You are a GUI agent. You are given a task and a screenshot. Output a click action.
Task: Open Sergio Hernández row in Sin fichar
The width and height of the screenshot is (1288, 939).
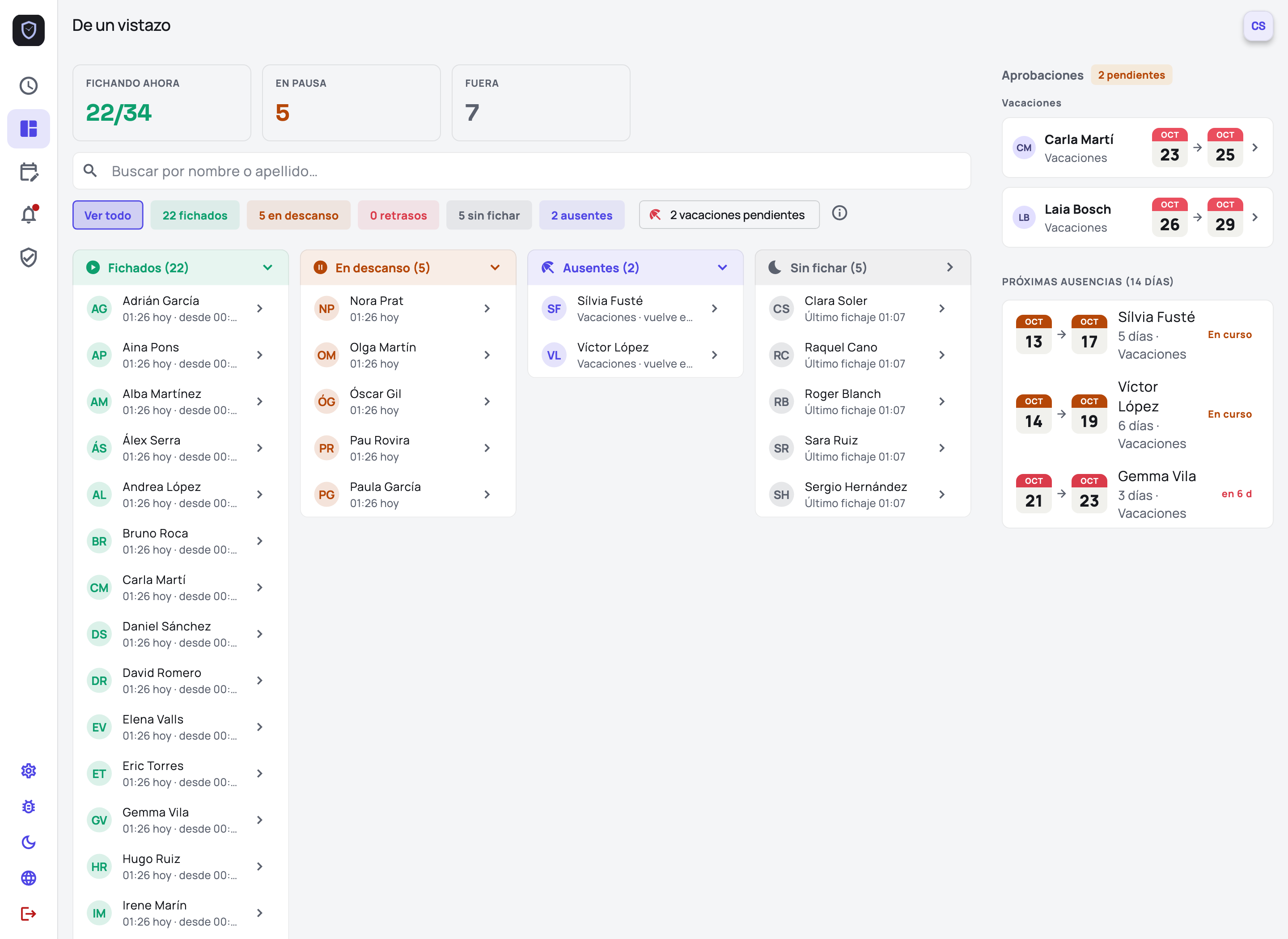(862, 495)
